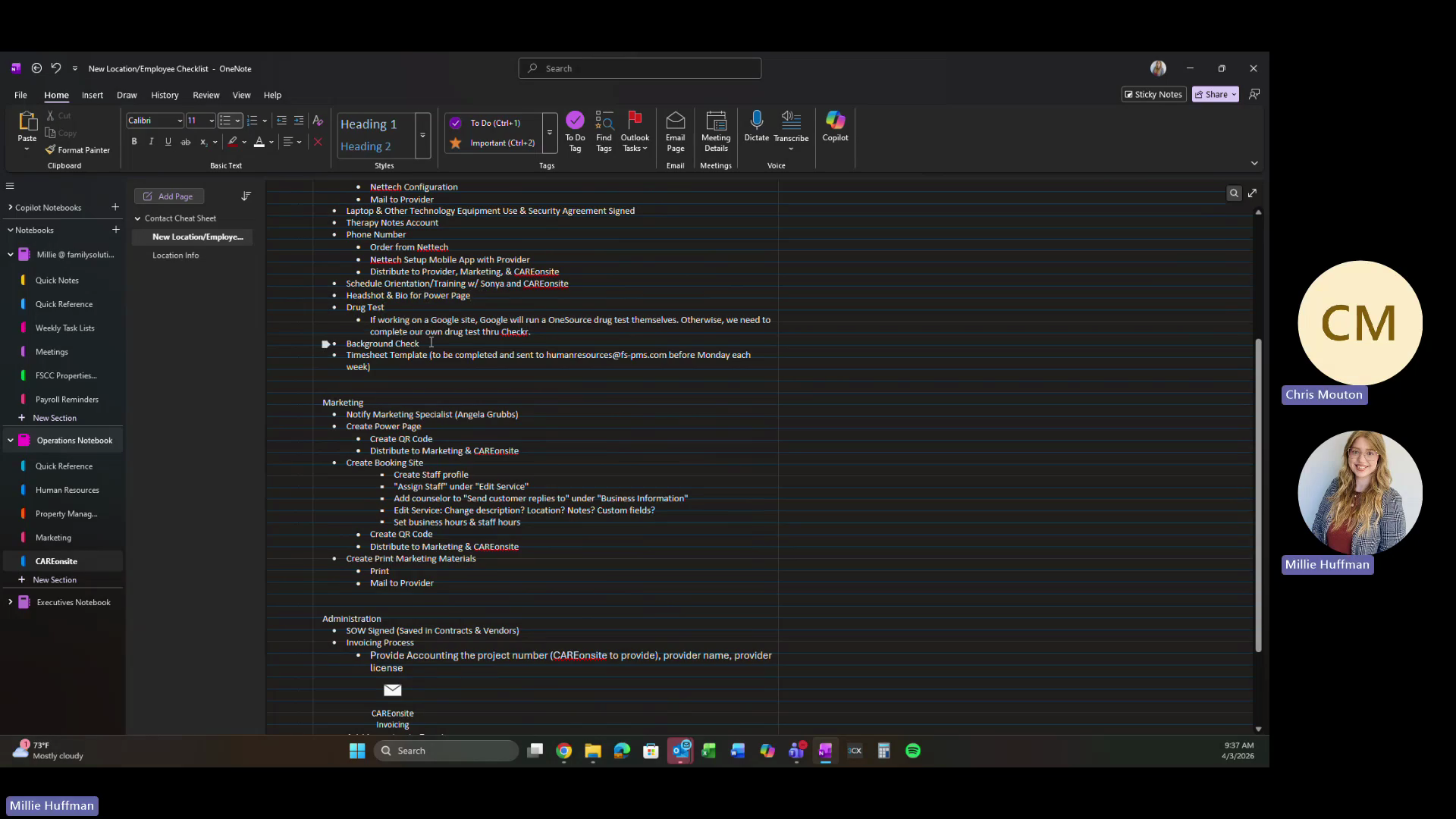This screenshot has width=1456, height=819.
Task: Apply the Heading 1 style
Action: [x=369, y=124]
